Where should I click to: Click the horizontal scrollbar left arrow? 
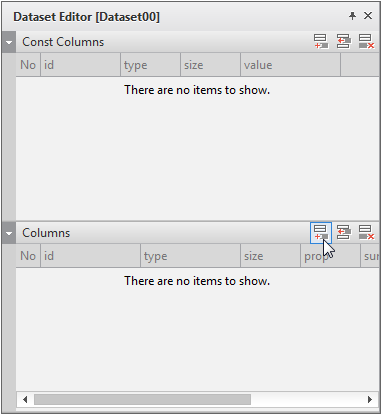tap(25, 399)
